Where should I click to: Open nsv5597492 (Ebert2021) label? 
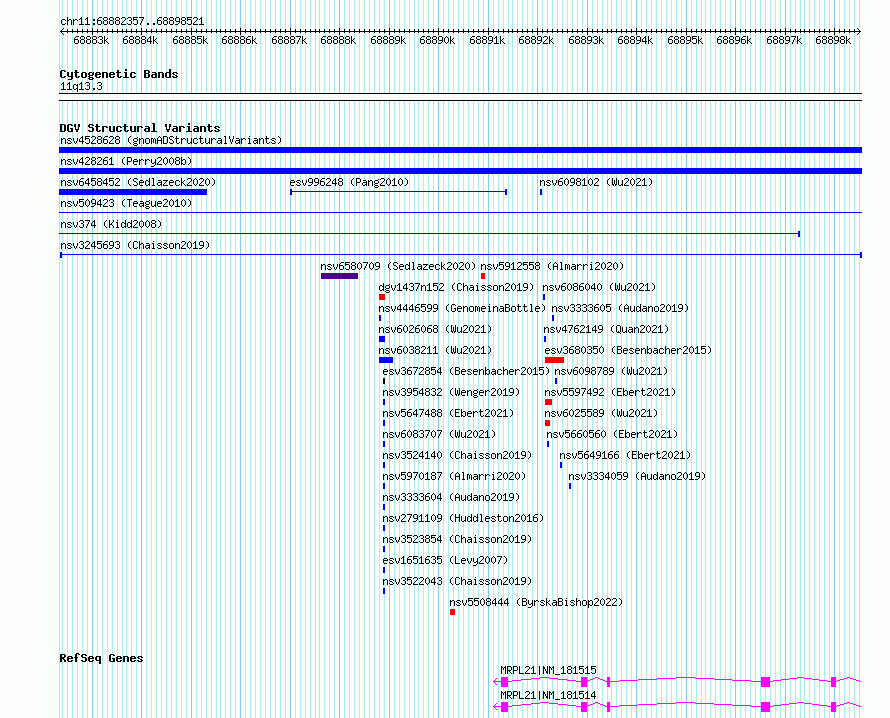click(x=610, y=392)
